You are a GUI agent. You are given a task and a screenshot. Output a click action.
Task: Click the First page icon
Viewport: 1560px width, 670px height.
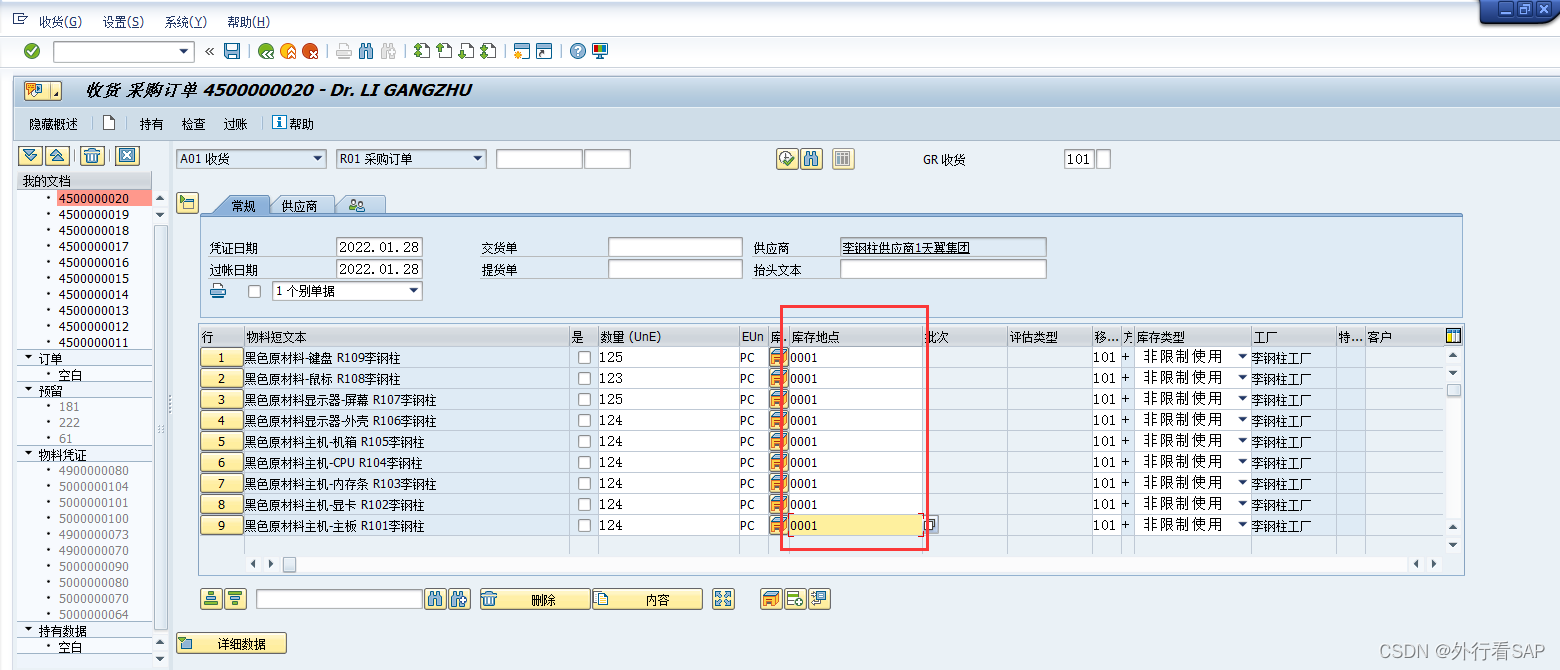(x=422, y=51)
